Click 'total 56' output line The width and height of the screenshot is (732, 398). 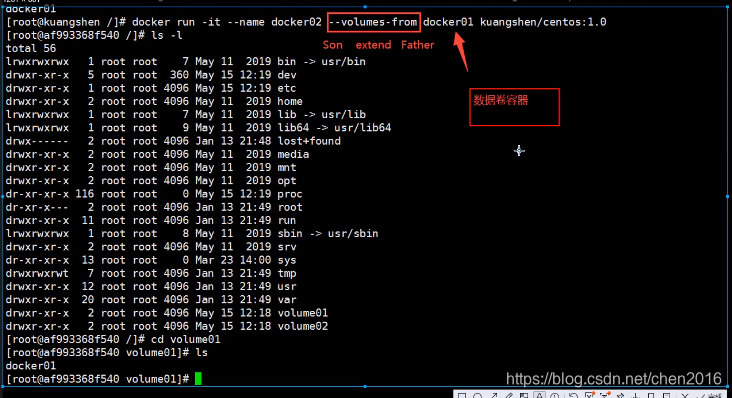(x=31, y=49)
